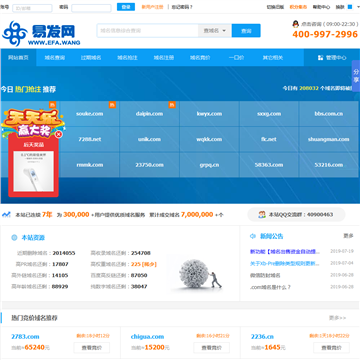Open 帮助中心 in the top bar

coord(321,7)
